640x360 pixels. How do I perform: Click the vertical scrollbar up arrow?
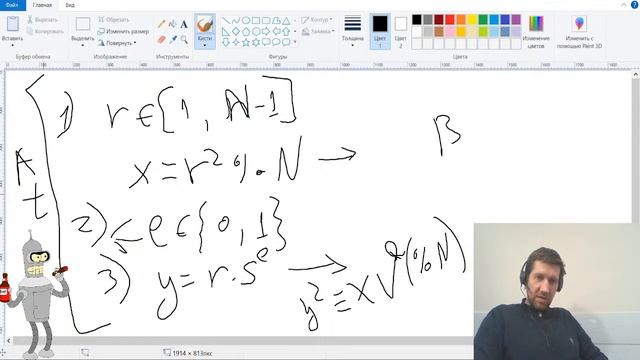tap(636, 74)
